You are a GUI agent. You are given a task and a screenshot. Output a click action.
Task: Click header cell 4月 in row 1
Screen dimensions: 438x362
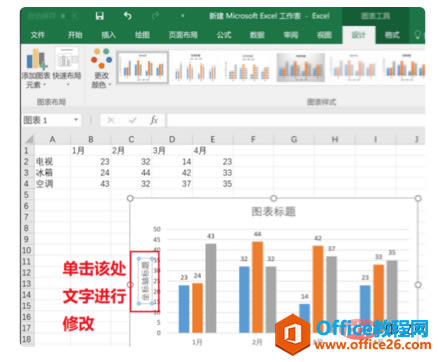pos(213,151)
